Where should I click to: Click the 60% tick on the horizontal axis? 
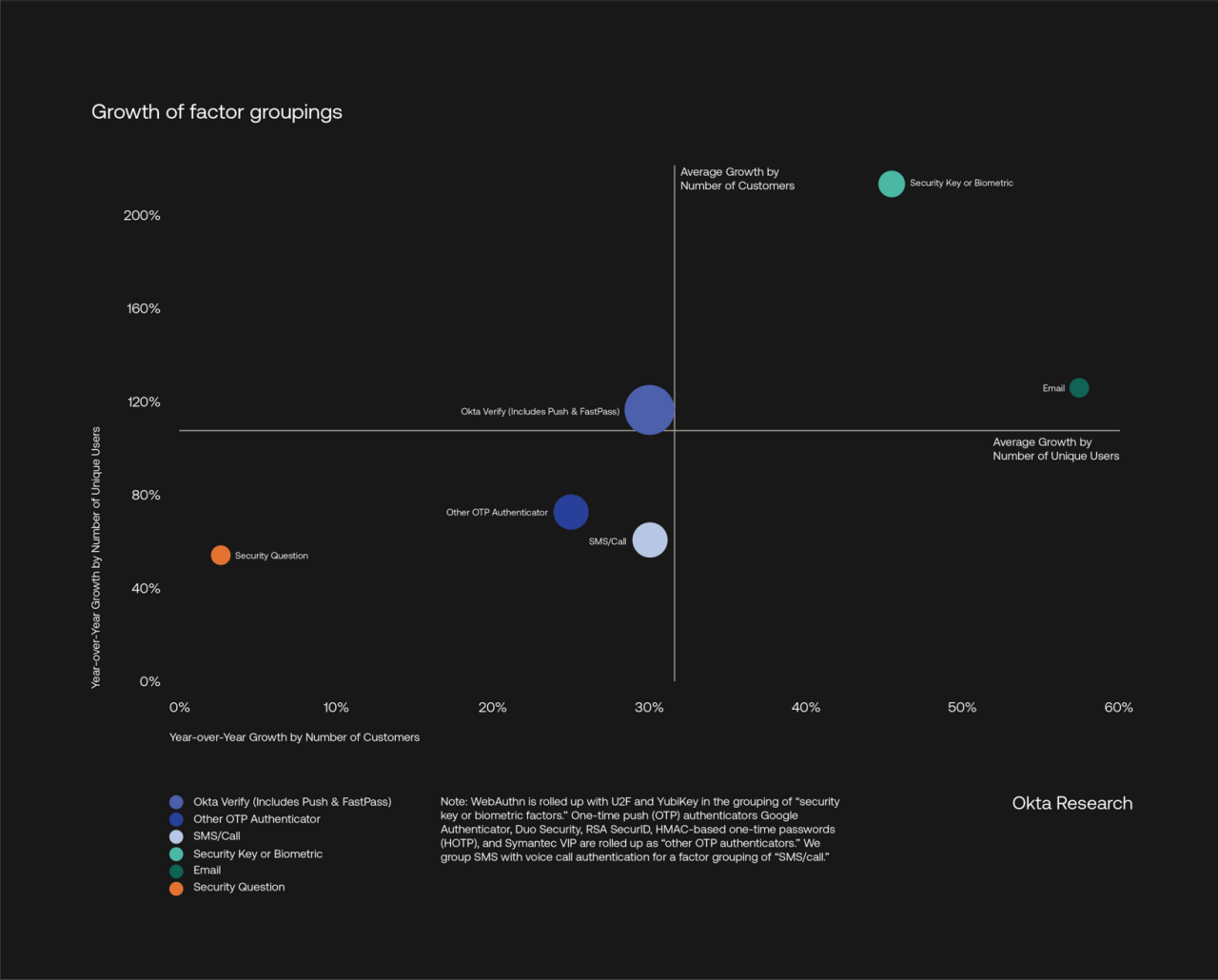coord(1118,708)
